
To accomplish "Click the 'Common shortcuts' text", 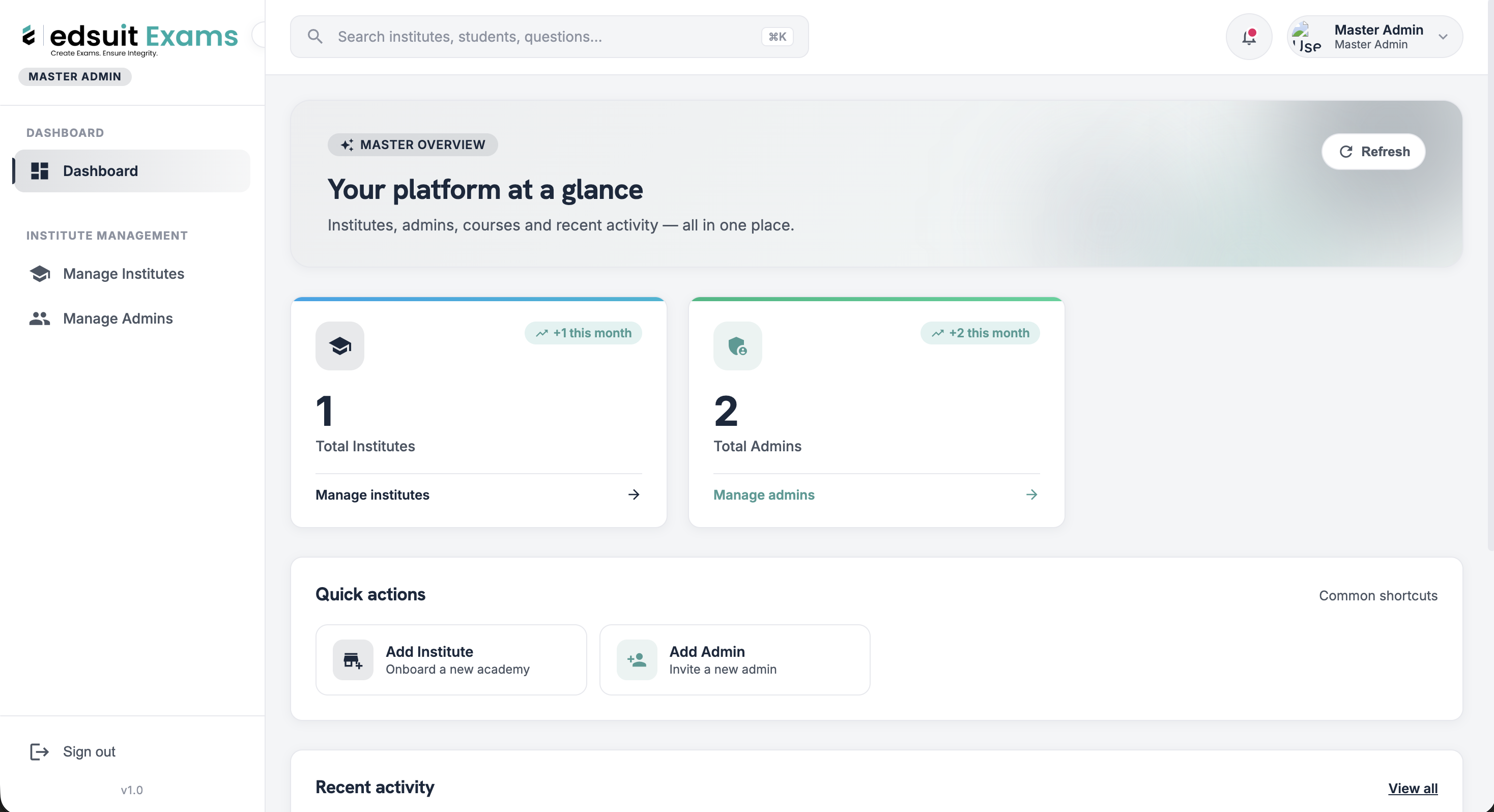I will (x=1378, y=596).
